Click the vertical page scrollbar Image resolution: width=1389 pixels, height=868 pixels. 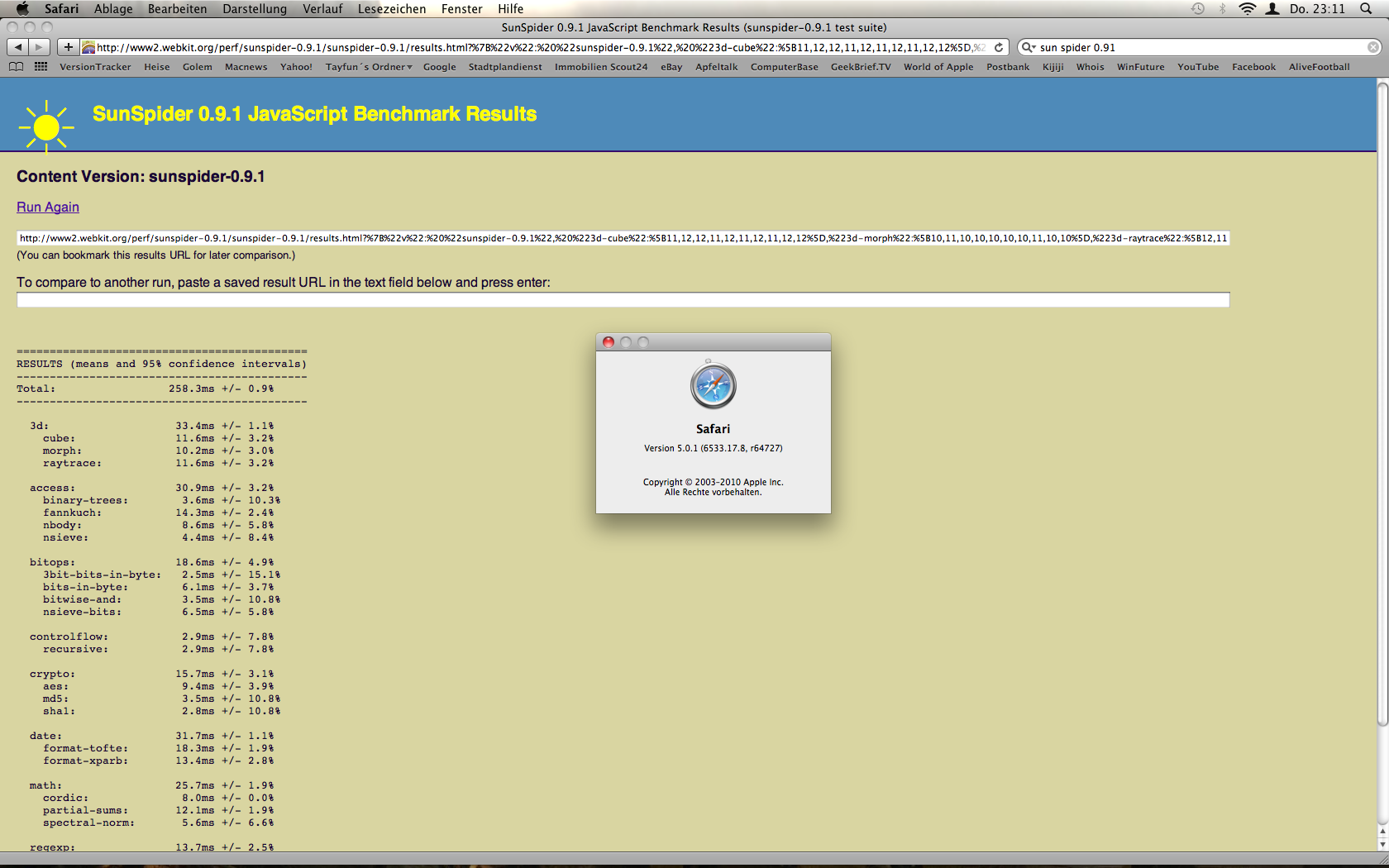coord(1382,405)
